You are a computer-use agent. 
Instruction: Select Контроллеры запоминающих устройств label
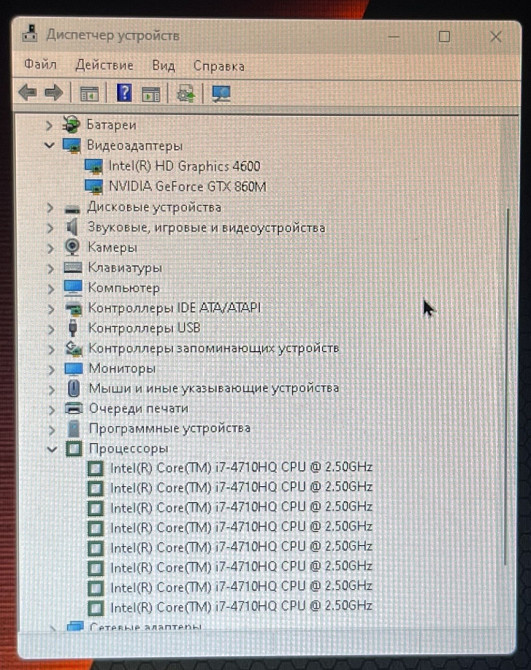coord(213,348)
